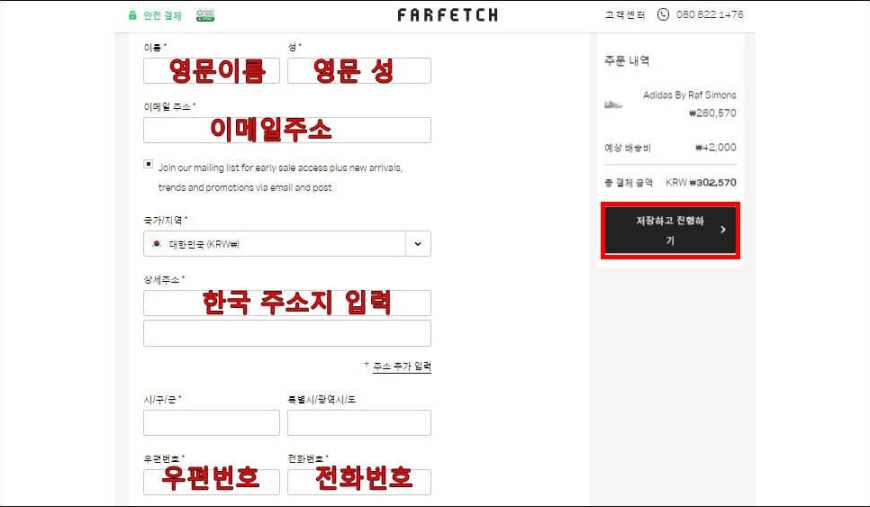Toggle the mailing list signup checkbox
The height and width of the screenshot is (507, 870).
[148, 164]
